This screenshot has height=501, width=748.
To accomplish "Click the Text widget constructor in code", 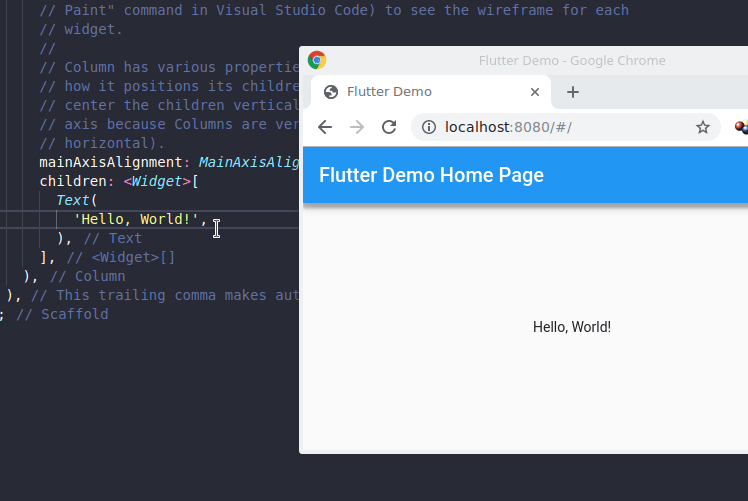I will (x=73, y=200).
